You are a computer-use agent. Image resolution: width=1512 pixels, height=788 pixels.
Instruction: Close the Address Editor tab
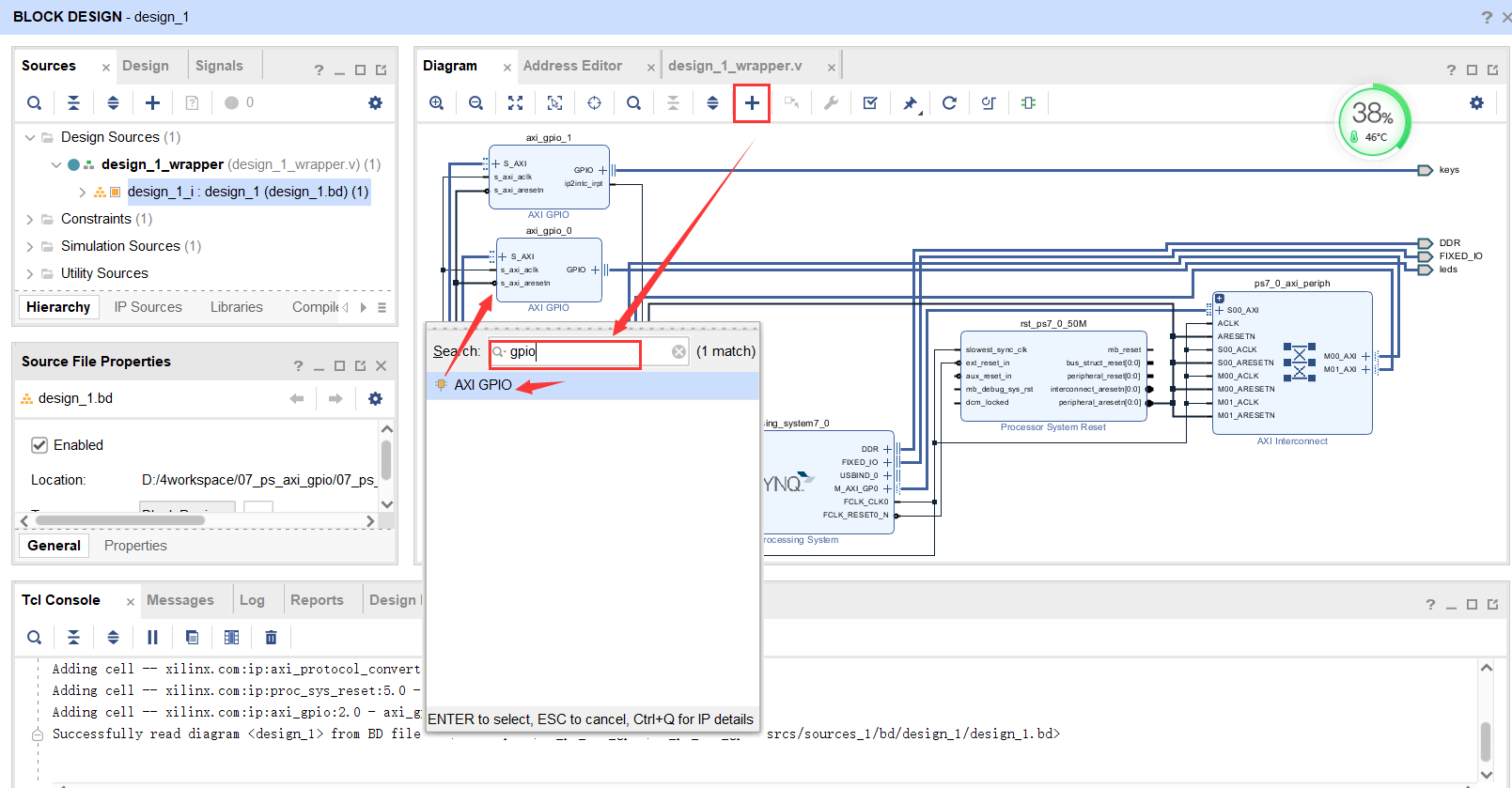651,68
